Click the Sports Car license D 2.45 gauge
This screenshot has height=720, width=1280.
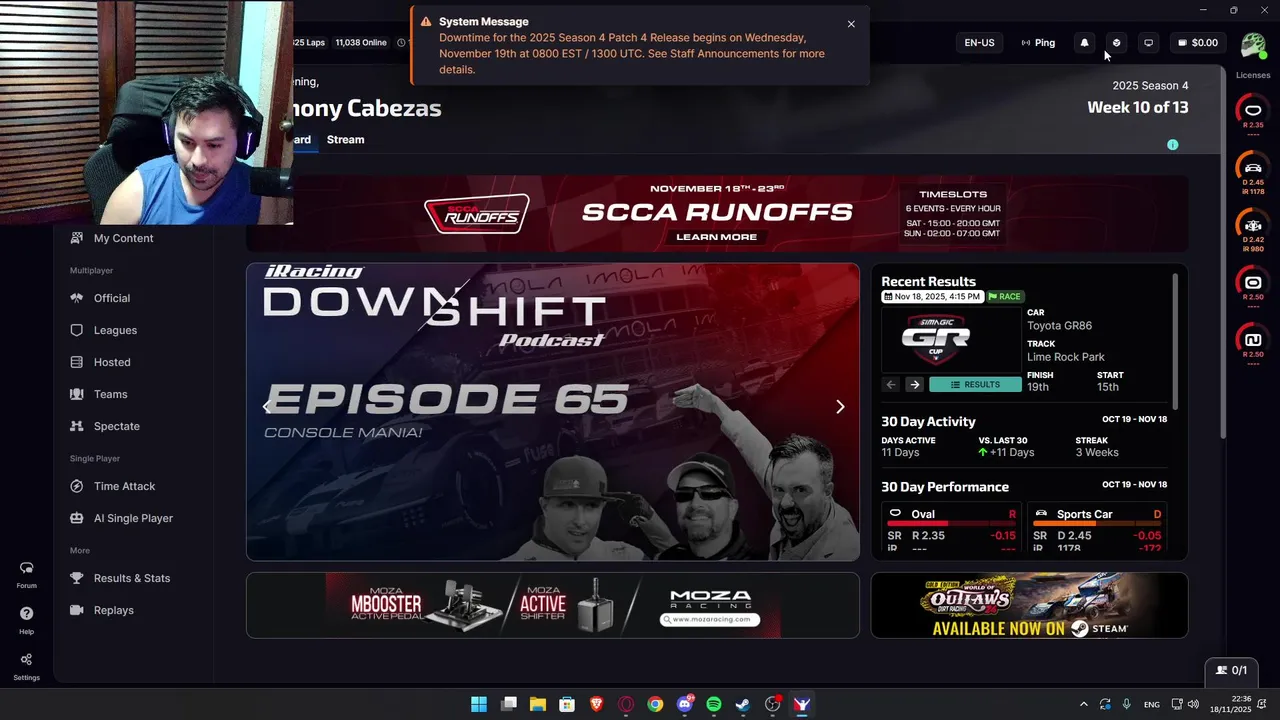click(1253, 171)
